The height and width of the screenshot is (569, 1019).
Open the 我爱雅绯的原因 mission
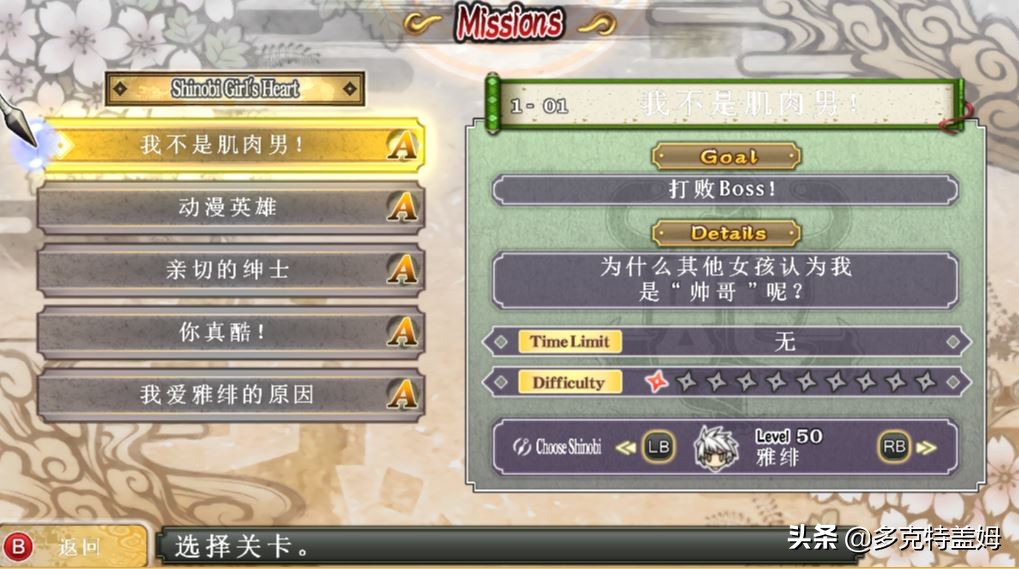(x=231, y=394)
